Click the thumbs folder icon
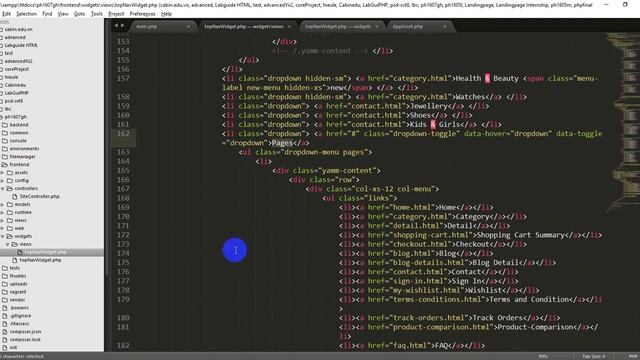The width and height of the screenshot is (640, 360). click(5, 276)
